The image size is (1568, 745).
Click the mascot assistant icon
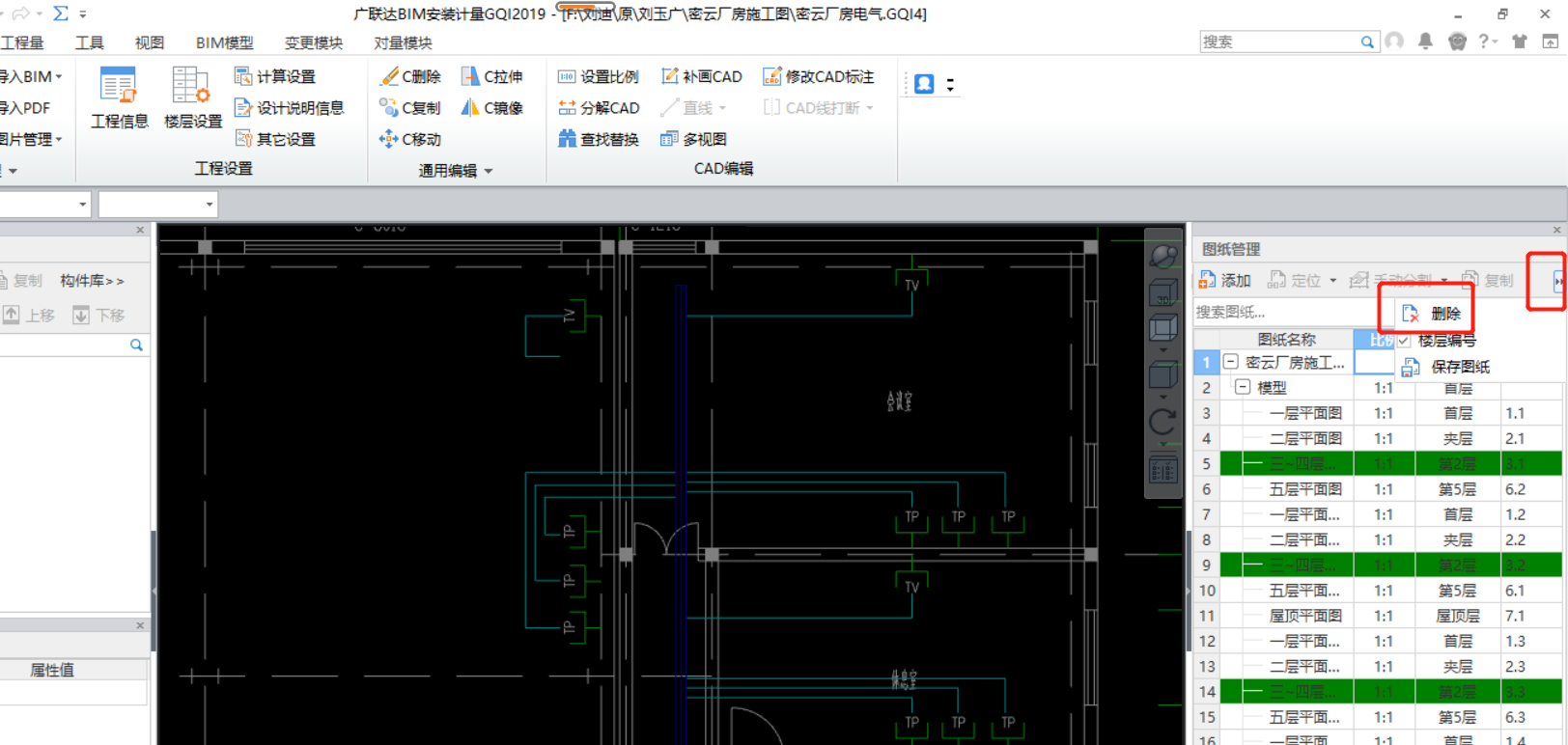click(x=1457, y=41)
